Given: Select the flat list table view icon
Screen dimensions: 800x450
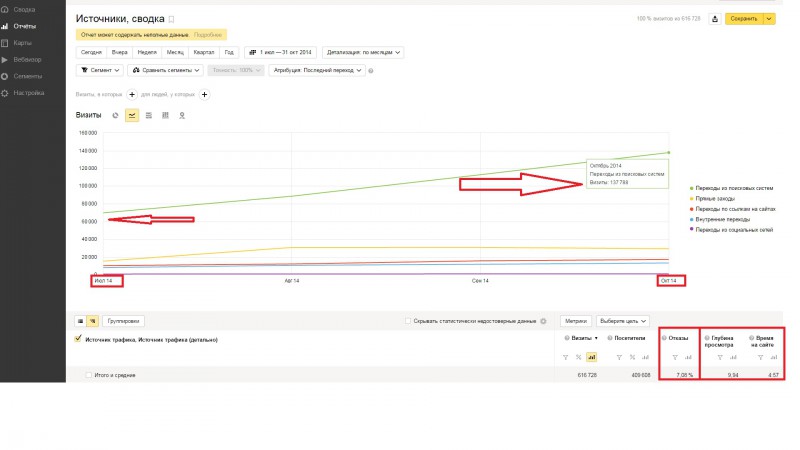Looking at the screenshot, I should coord(81,321).
